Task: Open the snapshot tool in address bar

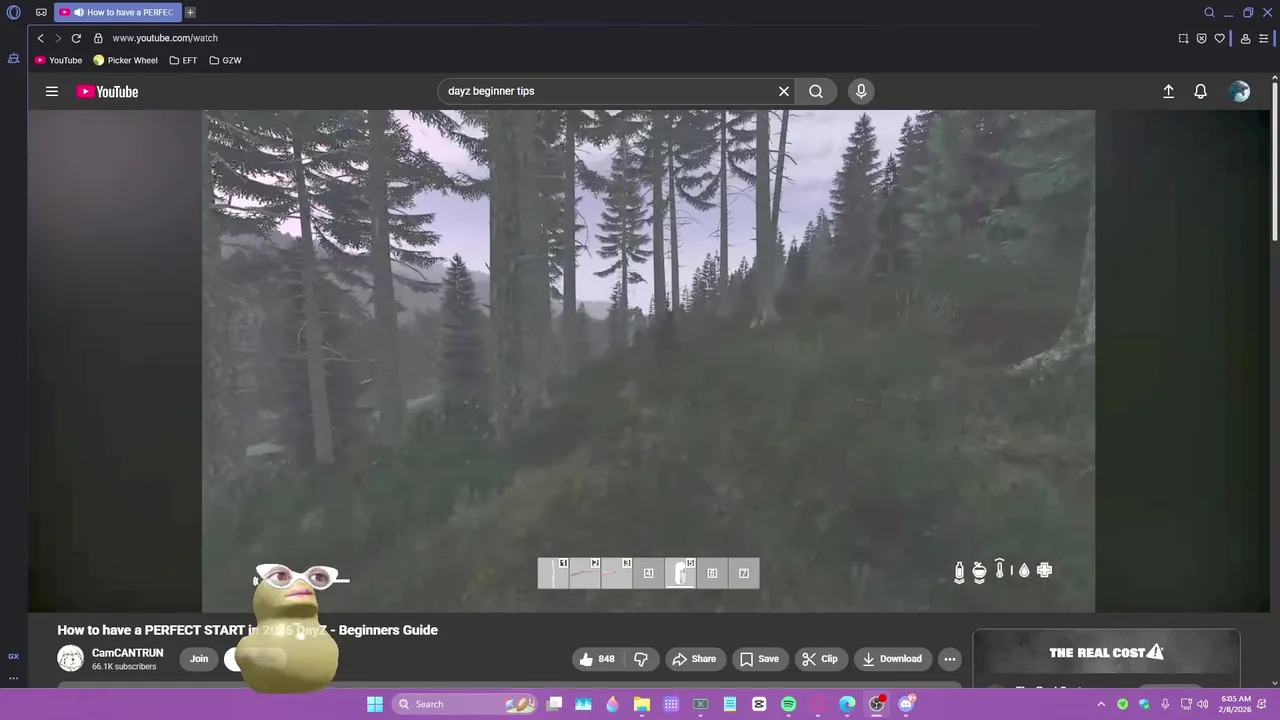Action: pos(1183,38)
